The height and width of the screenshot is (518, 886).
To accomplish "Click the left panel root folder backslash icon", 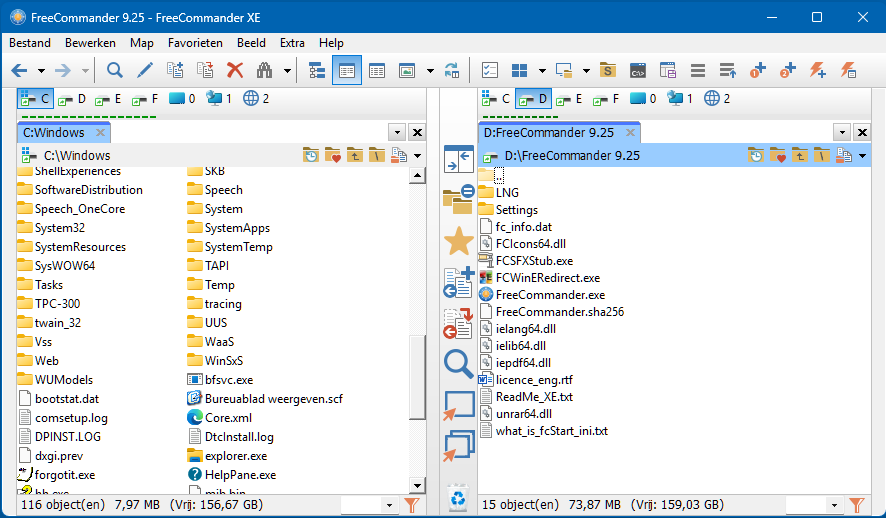I will [x=377, y=155].
